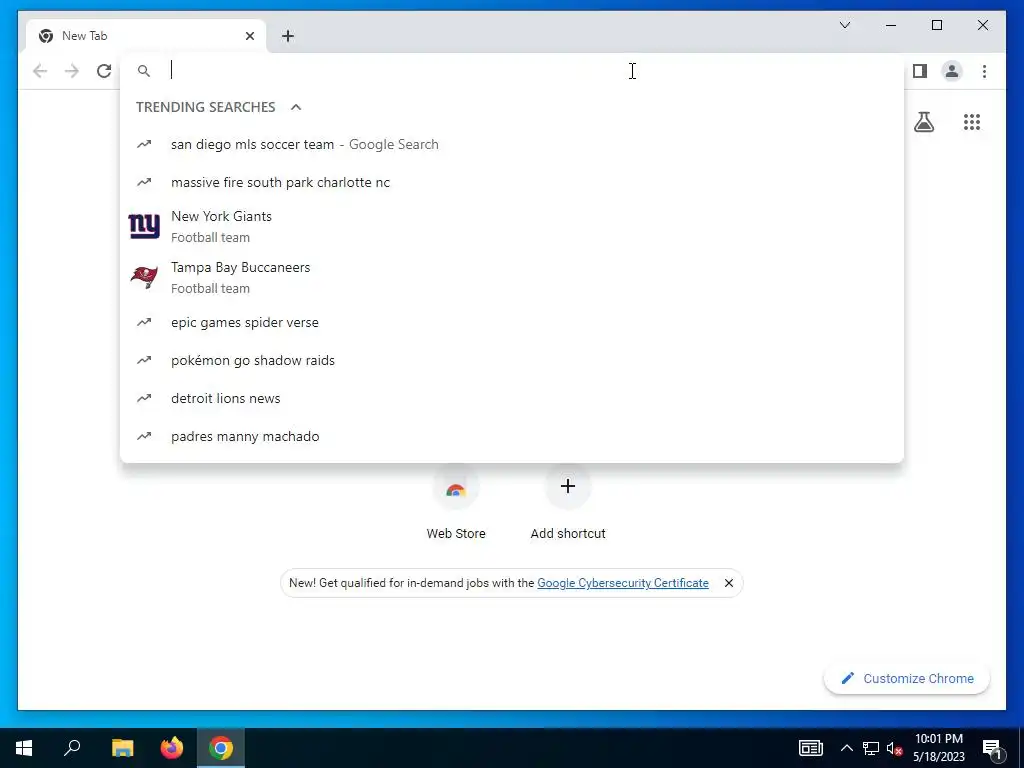Image resolution: width=1024 pixels, height=768 pixels.
Task: Select 'pokémon go shadow raids' suggestion
Action: click(x=512, y=360)
